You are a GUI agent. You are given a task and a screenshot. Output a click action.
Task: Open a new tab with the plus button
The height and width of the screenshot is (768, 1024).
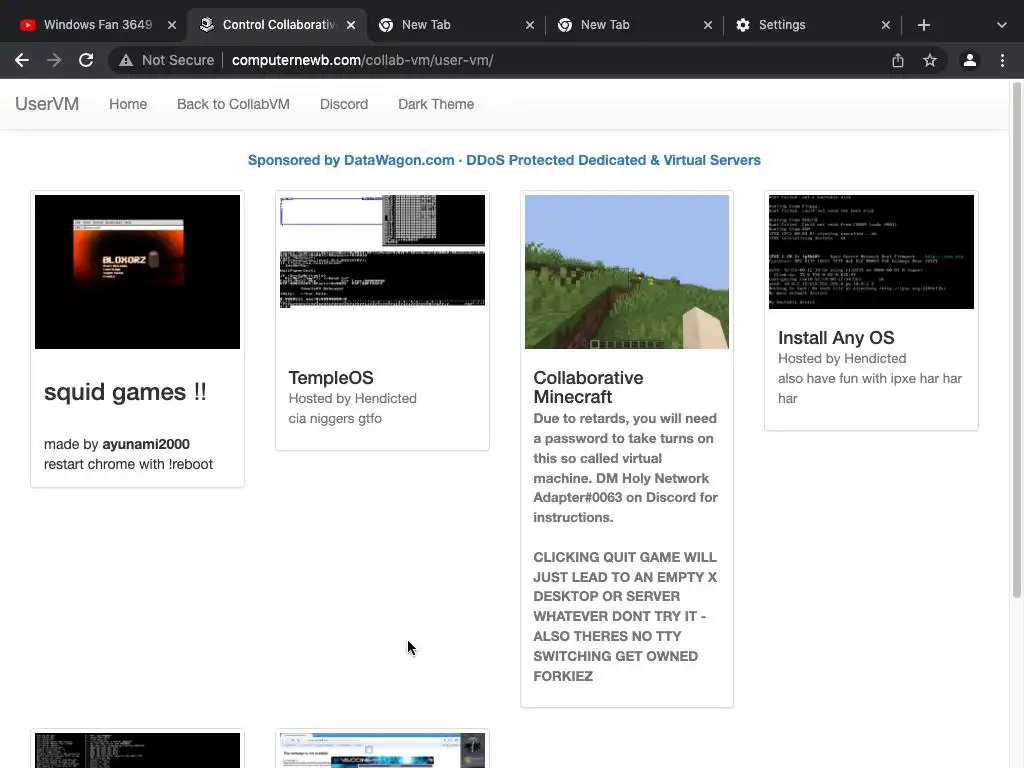click(923, 25)
